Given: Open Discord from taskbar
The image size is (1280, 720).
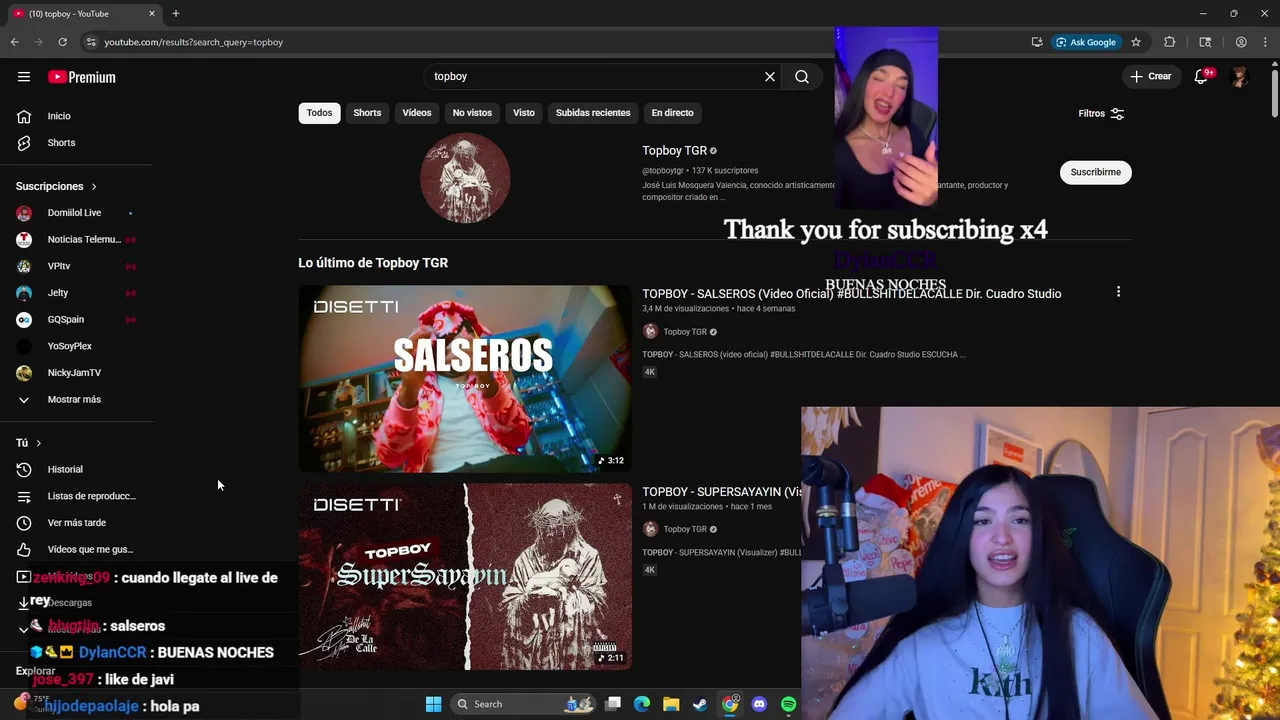Looking at the screenshot, I should pyautogui.click(x=759, y=704).
